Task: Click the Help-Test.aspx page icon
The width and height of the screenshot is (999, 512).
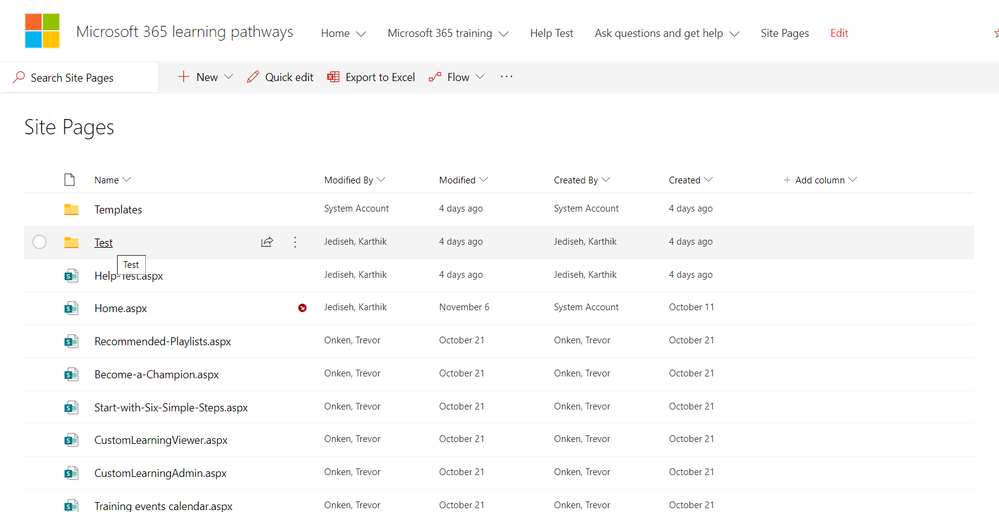Action: tap(71, 276)
